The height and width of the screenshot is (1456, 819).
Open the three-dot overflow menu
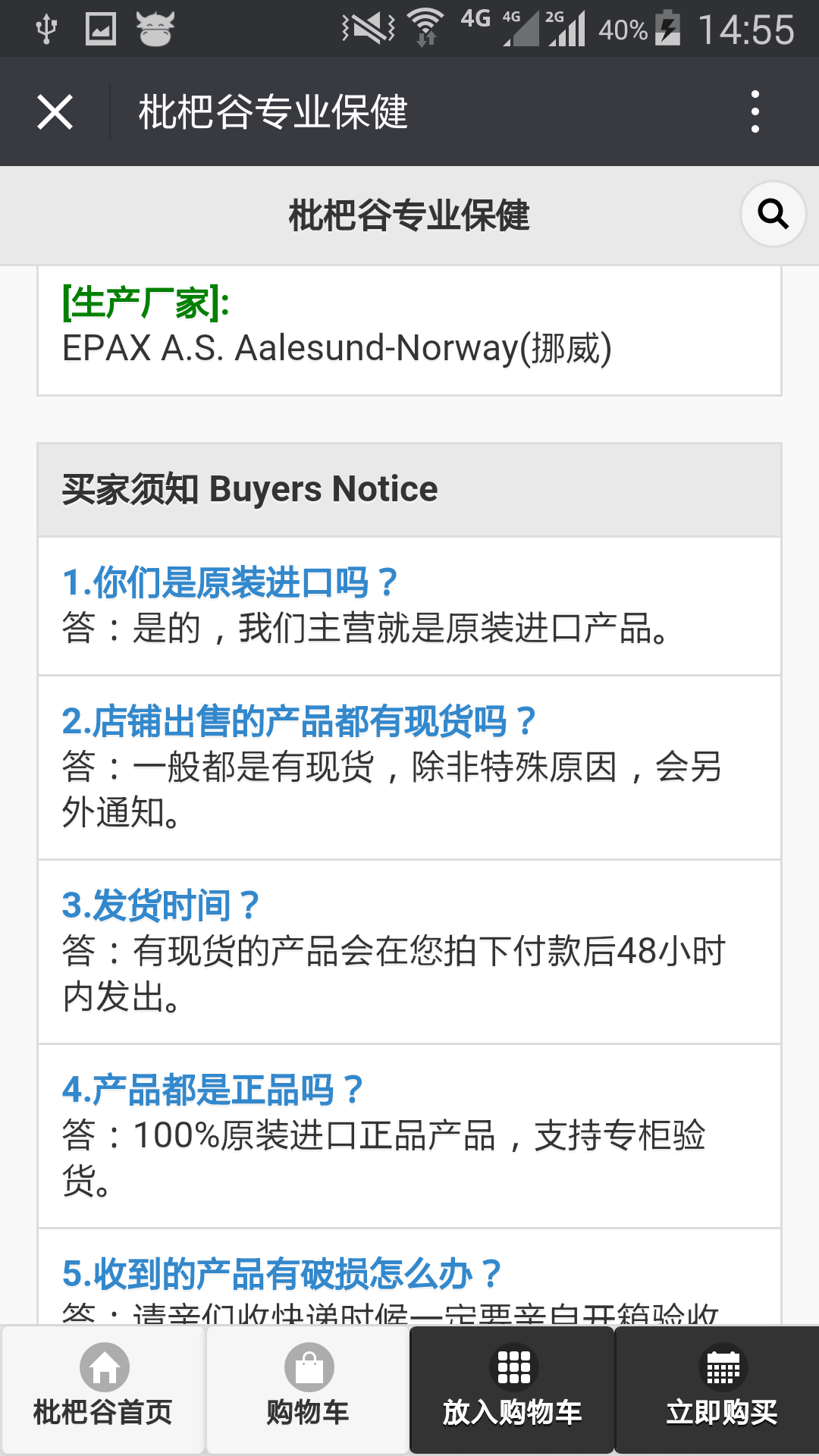pos(755,112)
